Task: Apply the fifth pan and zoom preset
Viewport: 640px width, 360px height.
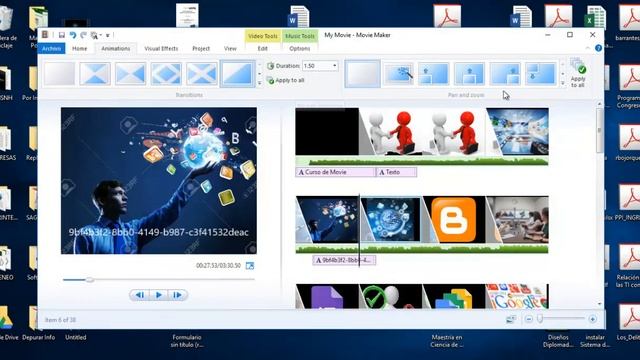Action: [x=505, y=74]
